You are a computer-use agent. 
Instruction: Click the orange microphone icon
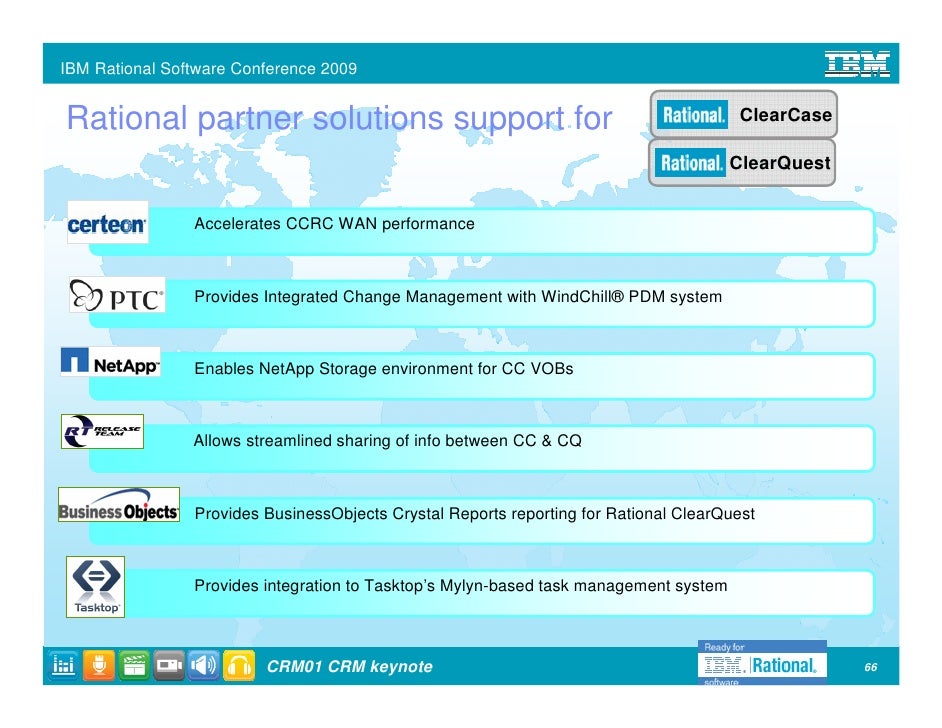click(99, 665)
